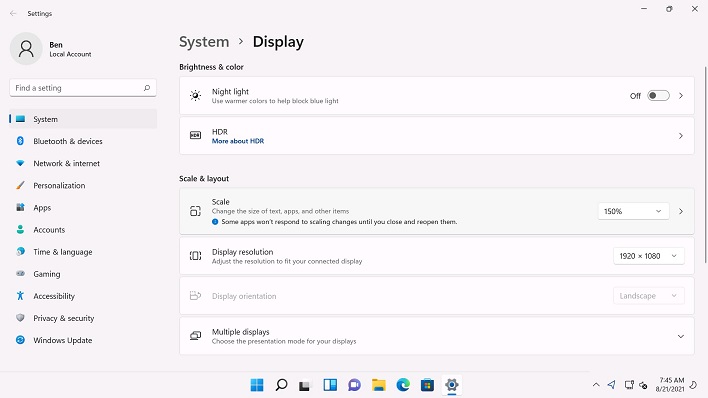Click the Personalization paintbrush icon
708x398 pixels.
(20, 185)
